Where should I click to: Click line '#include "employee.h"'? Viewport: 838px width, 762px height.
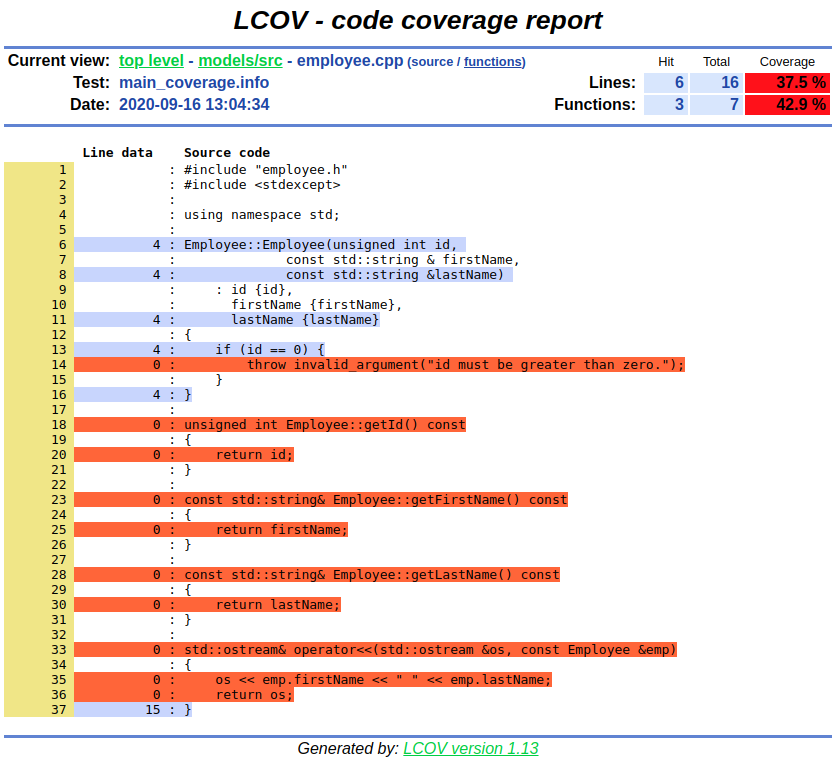(266, 170)
